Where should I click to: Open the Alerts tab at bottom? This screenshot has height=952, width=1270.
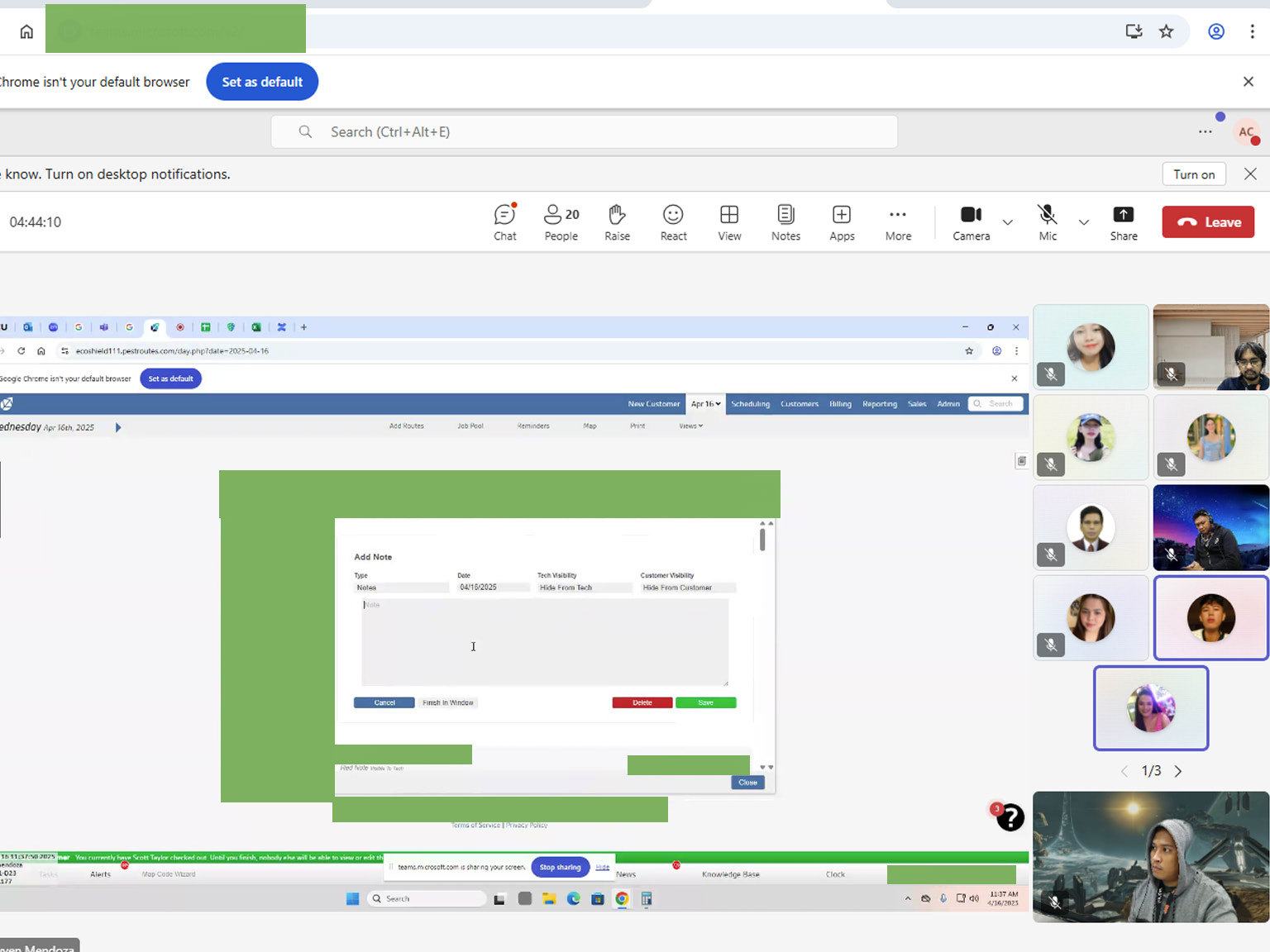[100, 874]
